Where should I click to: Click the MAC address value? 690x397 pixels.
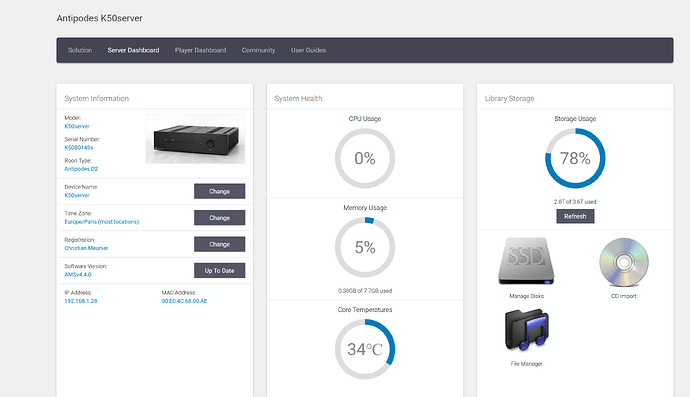click(x=184, y=301)
